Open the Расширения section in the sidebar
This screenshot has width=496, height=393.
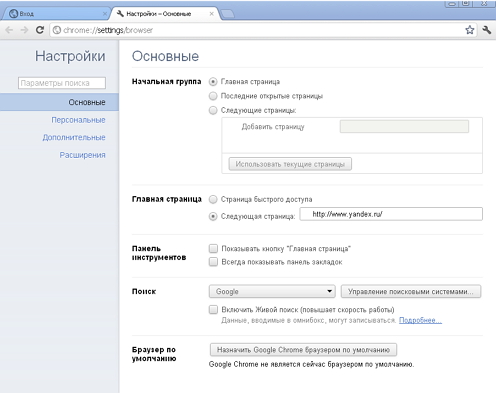[x=82, y=155]
